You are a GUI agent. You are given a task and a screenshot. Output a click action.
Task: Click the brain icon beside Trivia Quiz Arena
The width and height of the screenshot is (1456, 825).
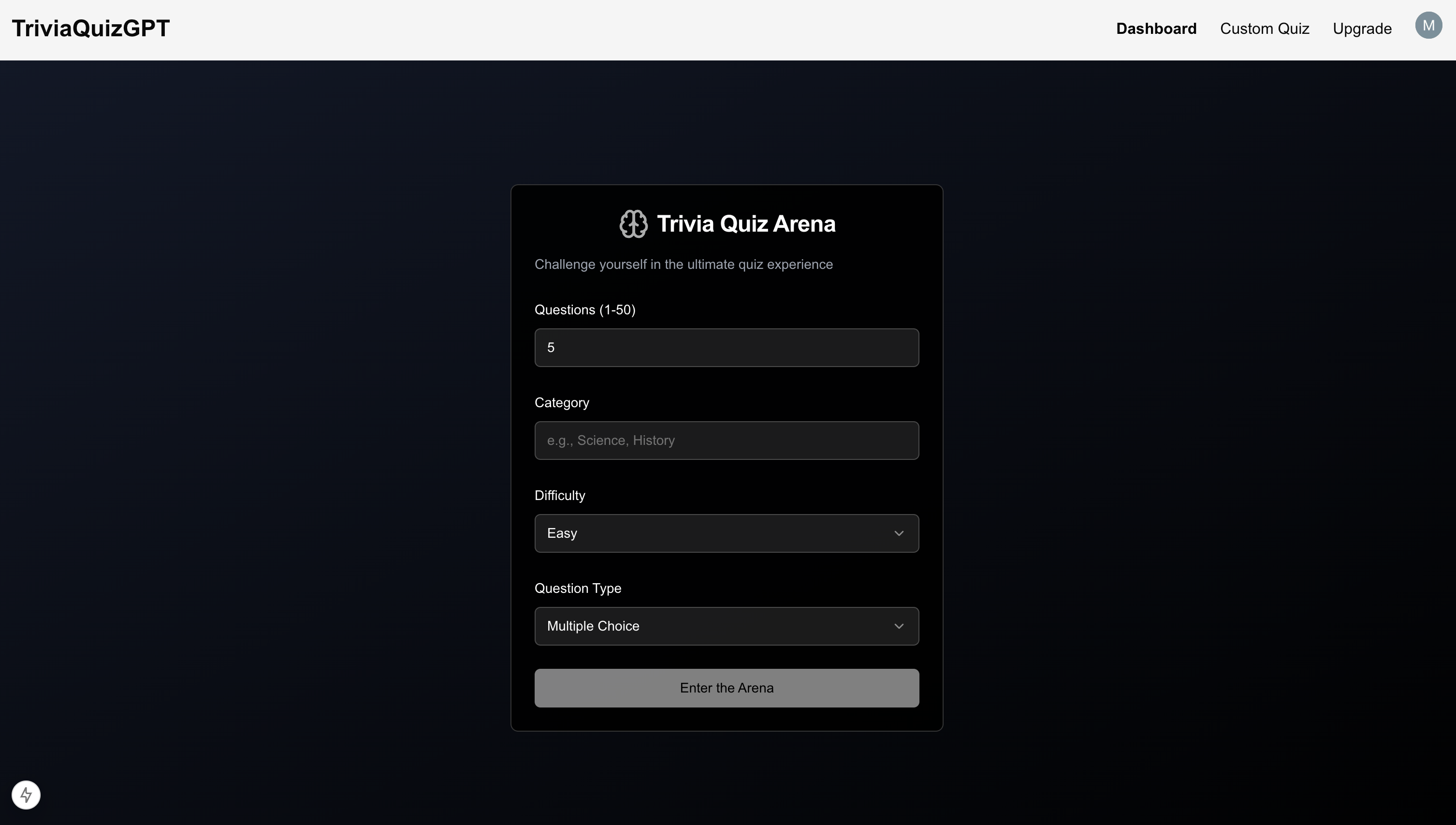tap(633, 224)
